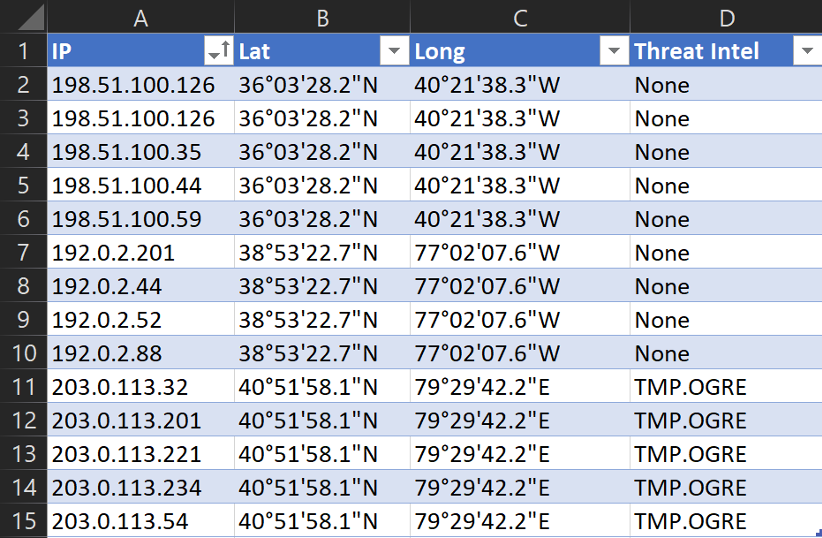
Task: Click the Threat Intel header cell text
Action: [697, 52]
